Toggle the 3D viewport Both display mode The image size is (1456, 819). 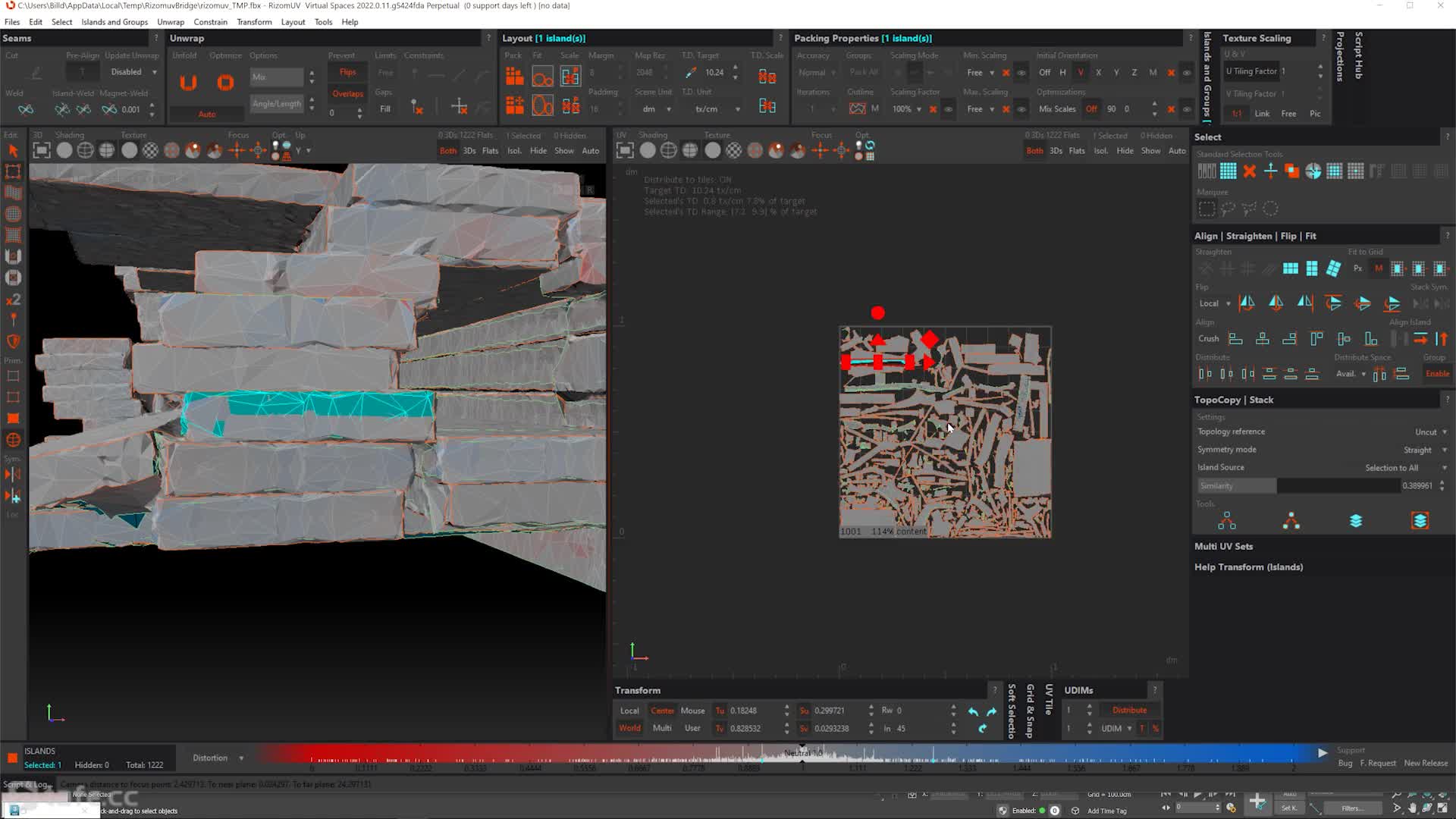tap(448, 151)
